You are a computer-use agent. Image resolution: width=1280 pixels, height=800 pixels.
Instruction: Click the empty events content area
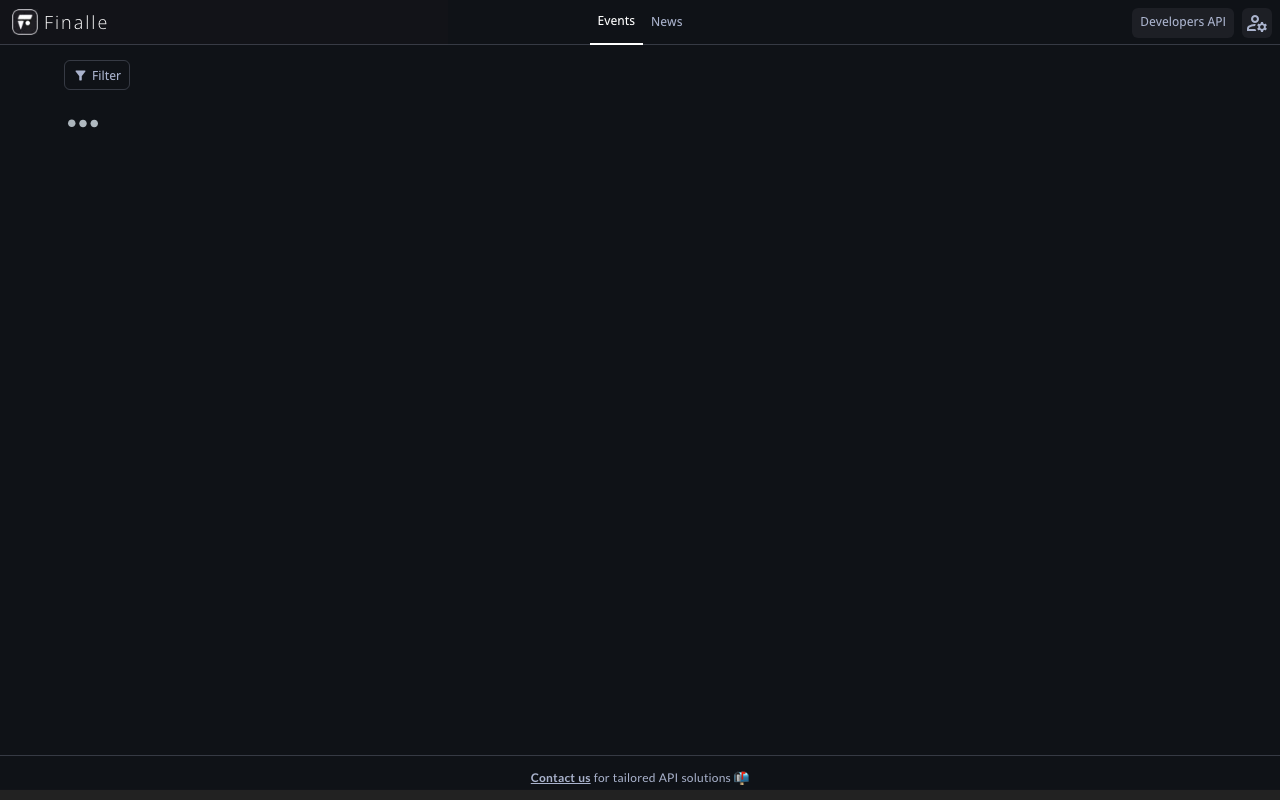[640, 400]
